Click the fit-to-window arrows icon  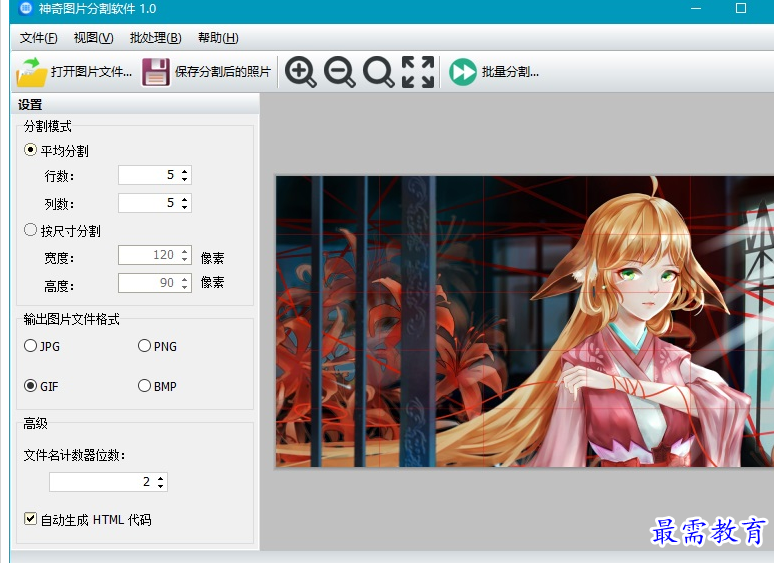[418, 72]
